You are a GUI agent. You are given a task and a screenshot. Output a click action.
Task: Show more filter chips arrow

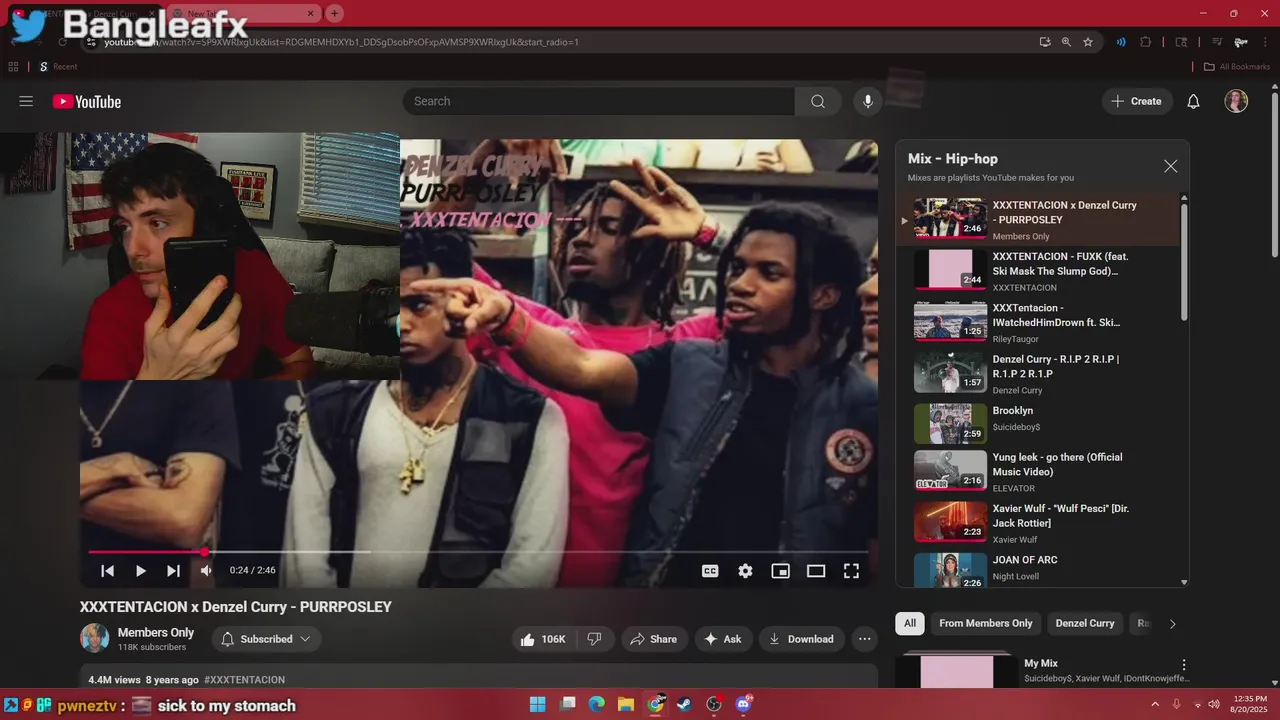click(x=1172, y=624)
